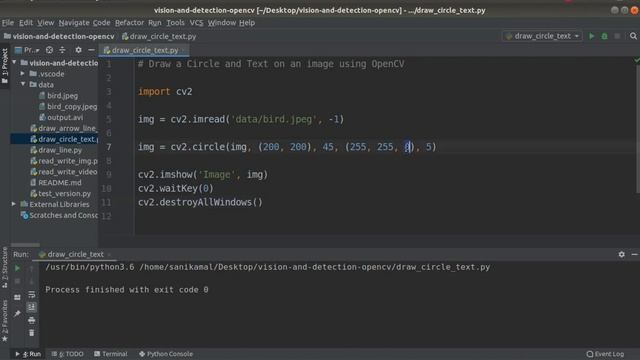
Task: Toggle the Project tool window side button
Action: pyautogui.click(x=4, y=66)
